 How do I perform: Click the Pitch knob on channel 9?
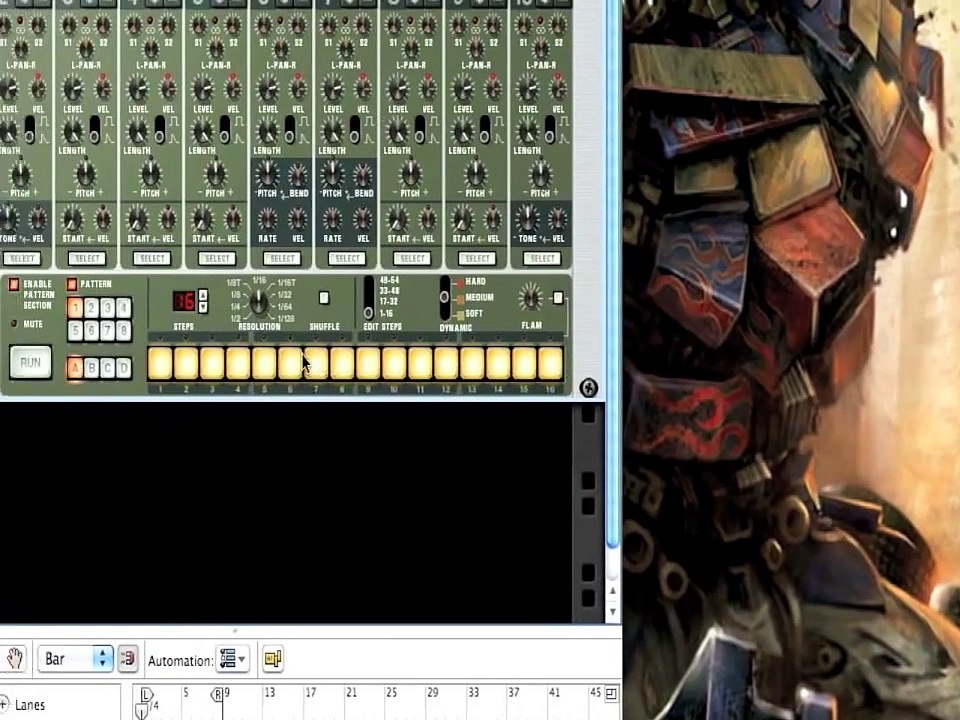pyautogui.click(x=475, y=175)
